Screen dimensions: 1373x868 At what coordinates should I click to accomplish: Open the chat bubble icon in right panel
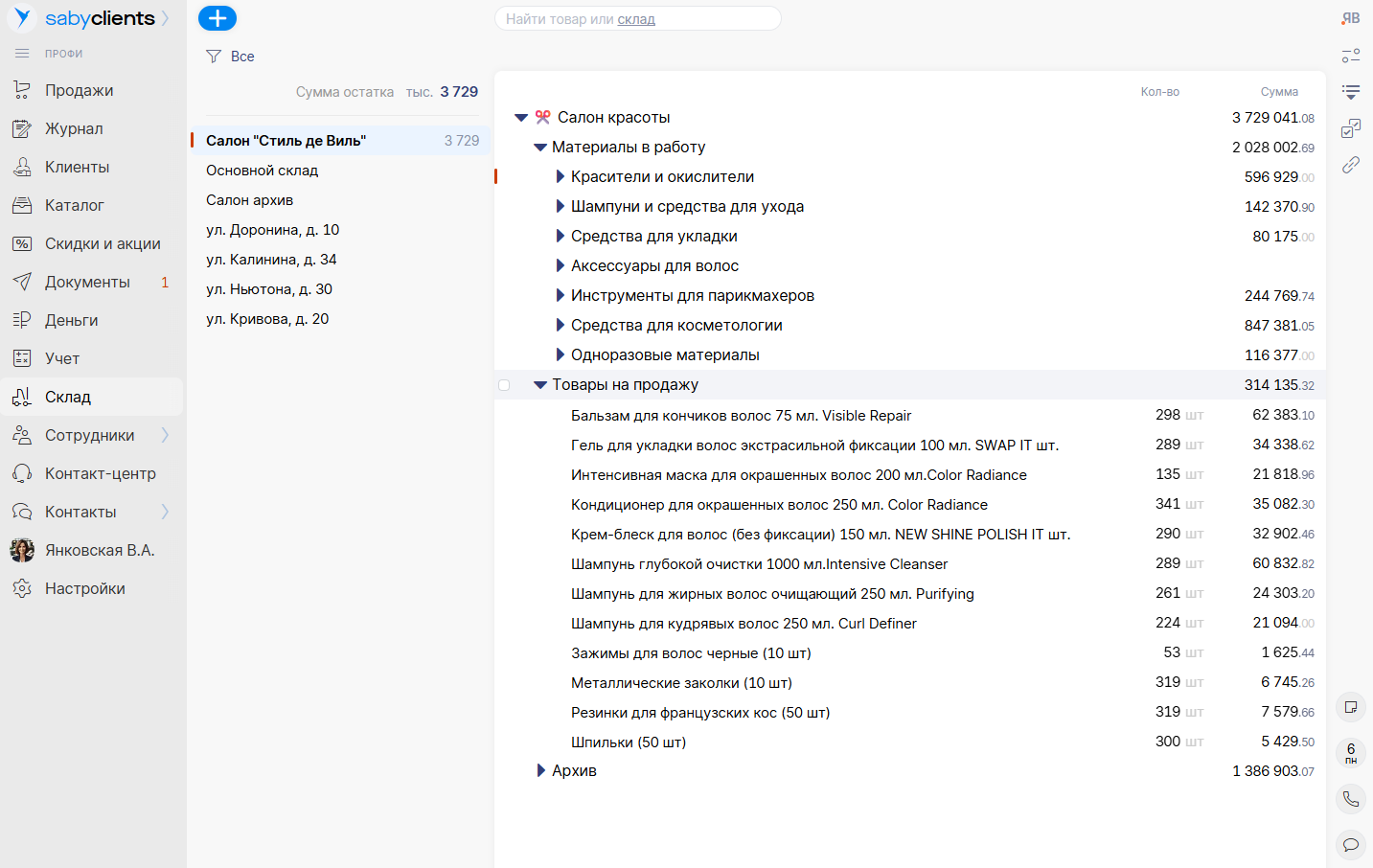click(x=1351, y=844)
